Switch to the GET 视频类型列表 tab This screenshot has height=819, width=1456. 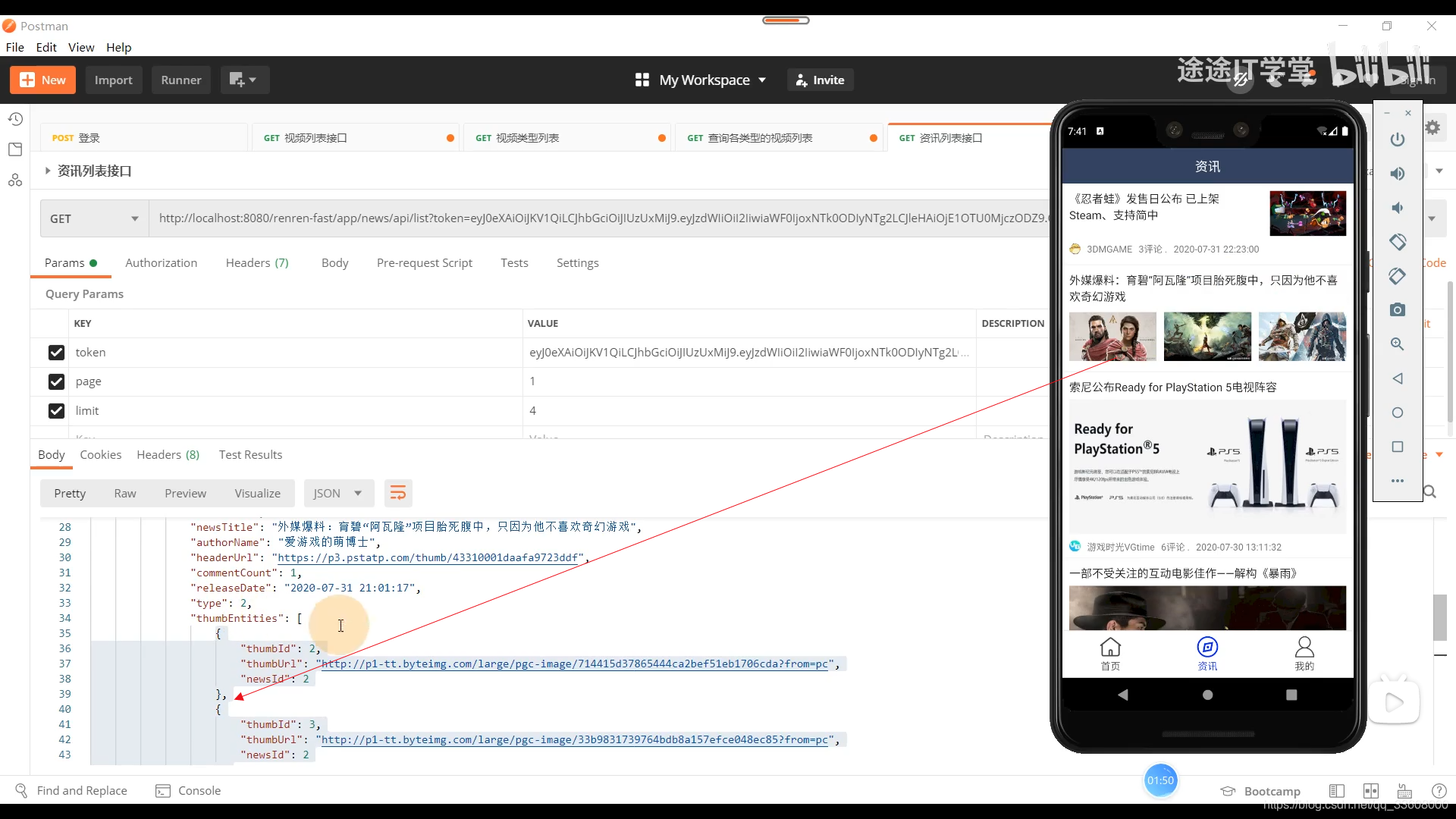[566, 138]
